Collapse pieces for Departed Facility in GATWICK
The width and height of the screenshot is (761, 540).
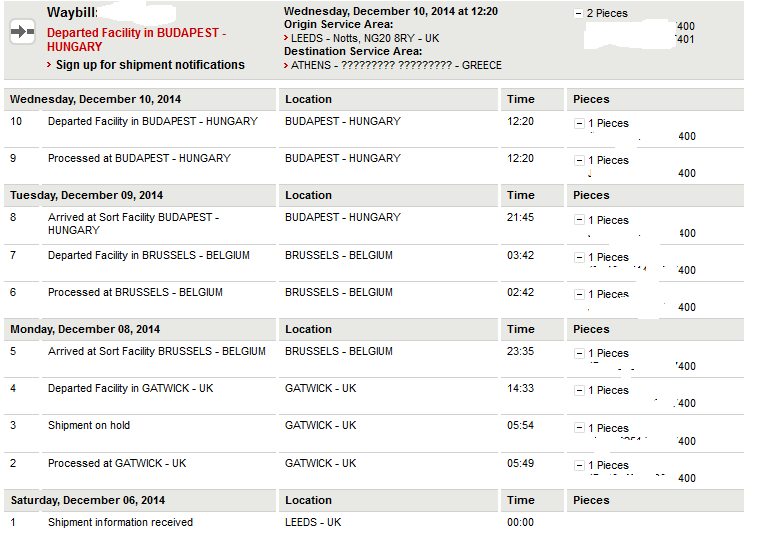point(579,390)
